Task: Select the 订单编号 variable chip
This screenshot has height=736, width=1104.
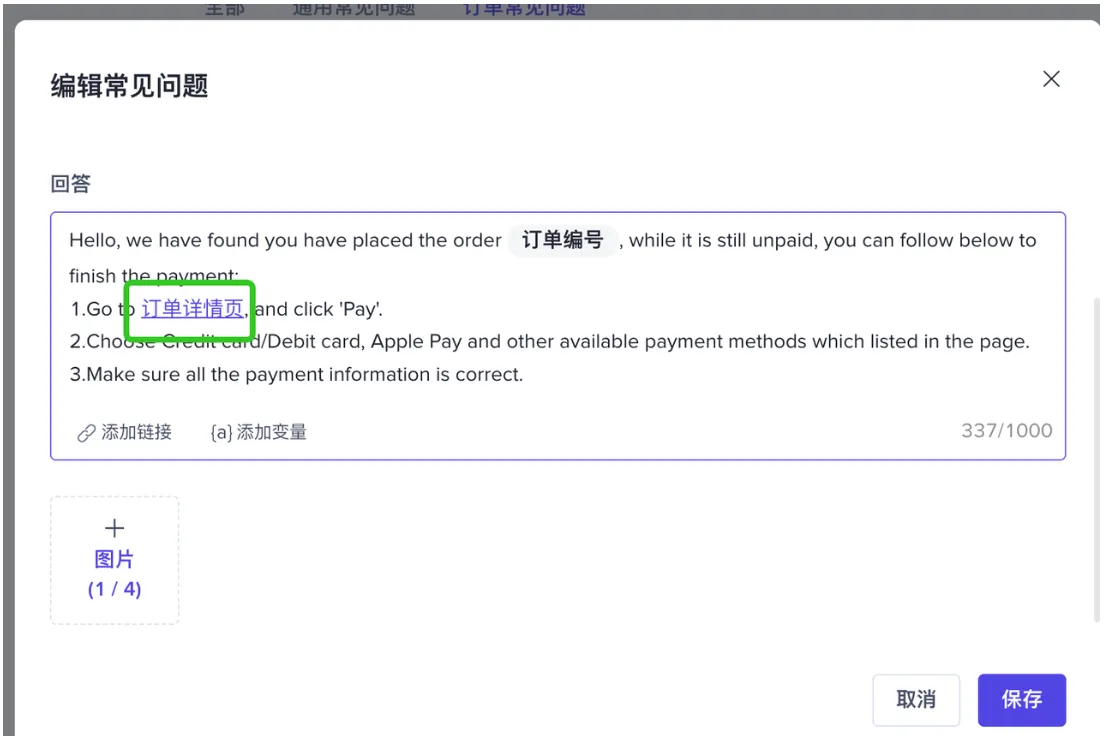Action: 563,240
